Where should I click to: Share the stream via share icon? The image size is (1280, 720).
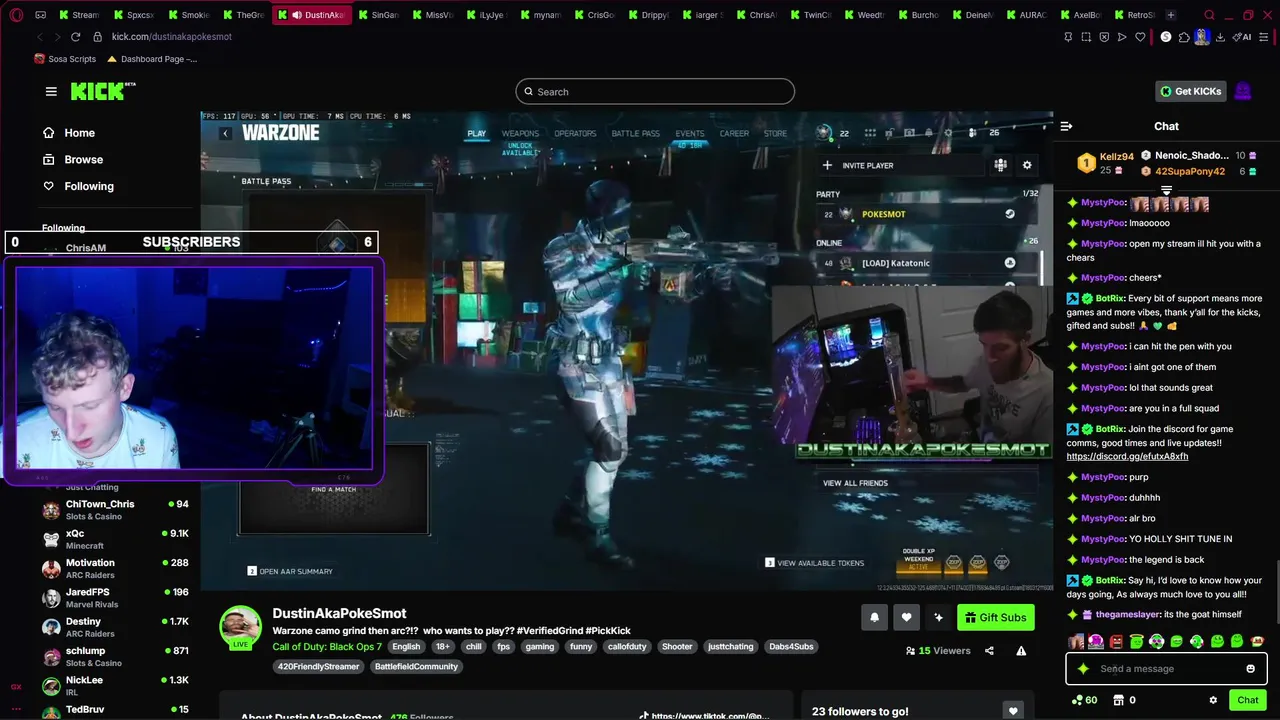[989, 651]
